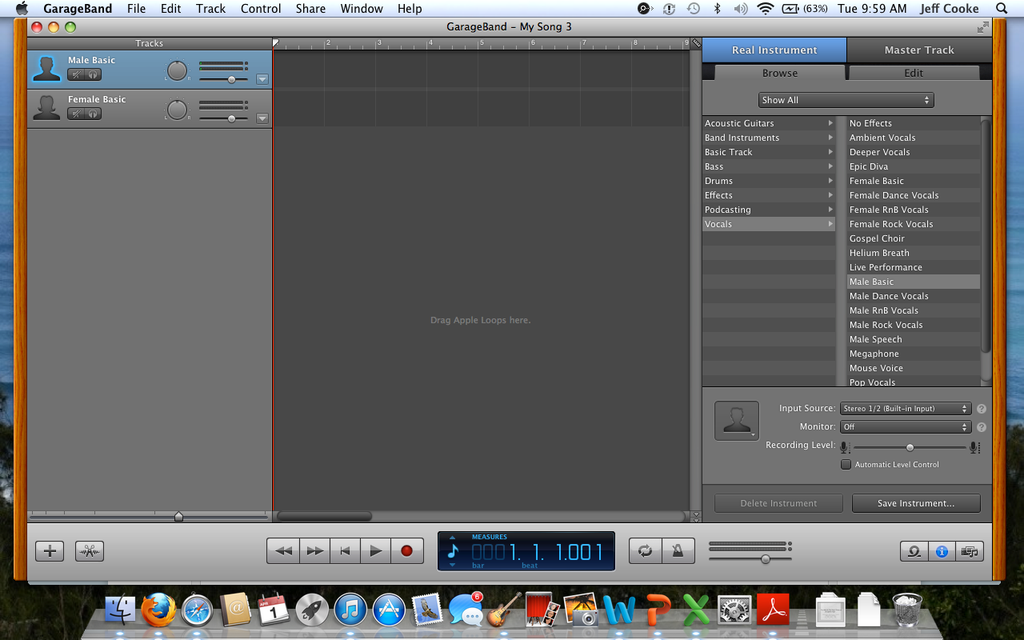Click the Male Basic pan knob
The width and height of the screenshot is (1024, 640).
coord(177,71)
